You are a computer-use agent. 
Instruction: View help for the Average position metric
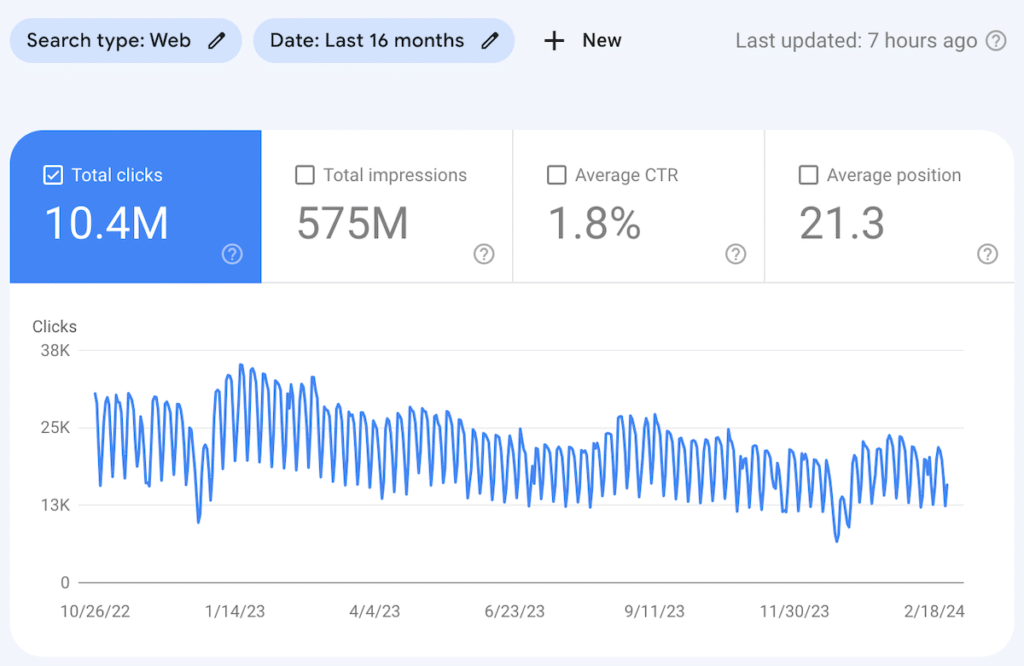coord(988,255)
